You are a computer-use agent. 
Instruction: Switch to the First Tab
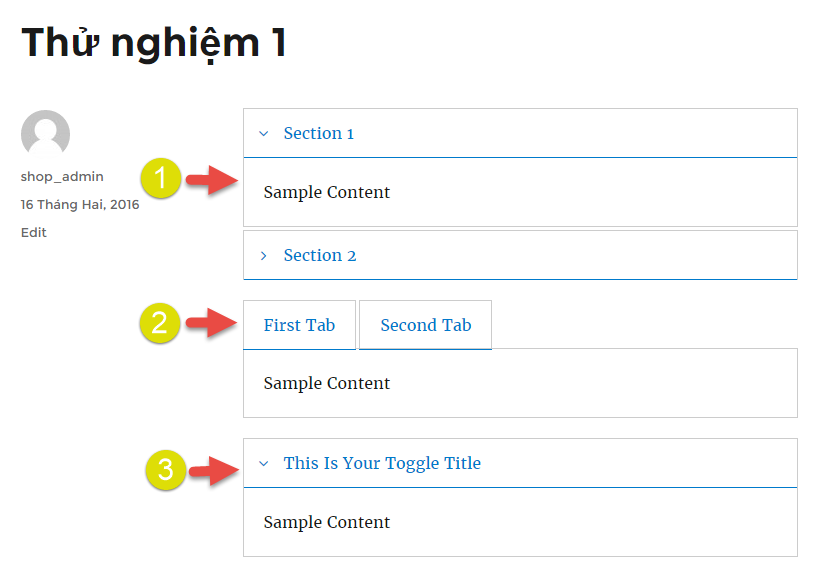(299, 325)
